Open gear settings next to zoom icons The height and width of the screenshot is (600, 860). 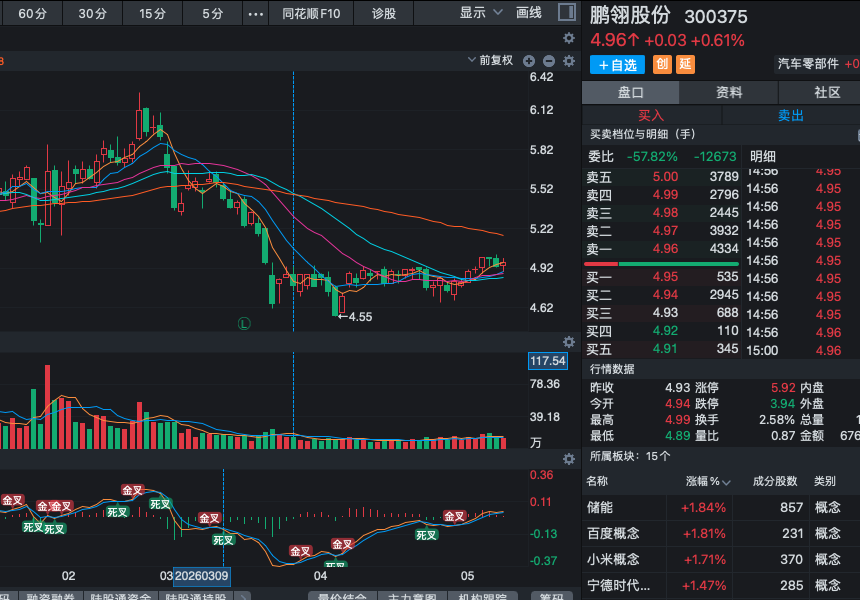pos(569,61)
